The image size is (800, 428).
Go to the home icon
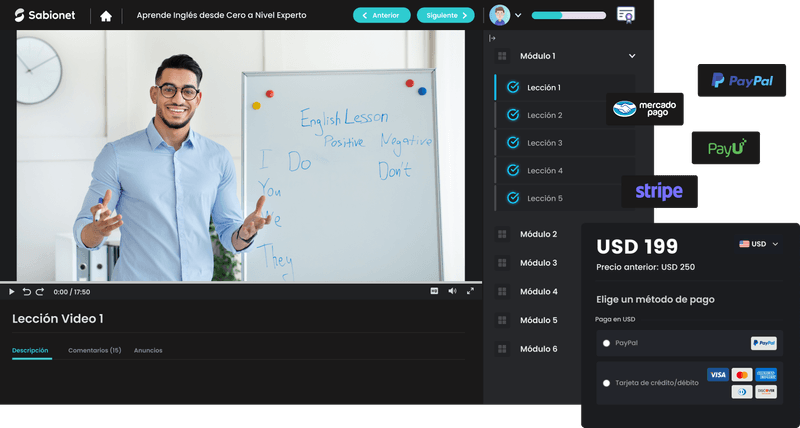pyautogui.click(x=106, y=16)
